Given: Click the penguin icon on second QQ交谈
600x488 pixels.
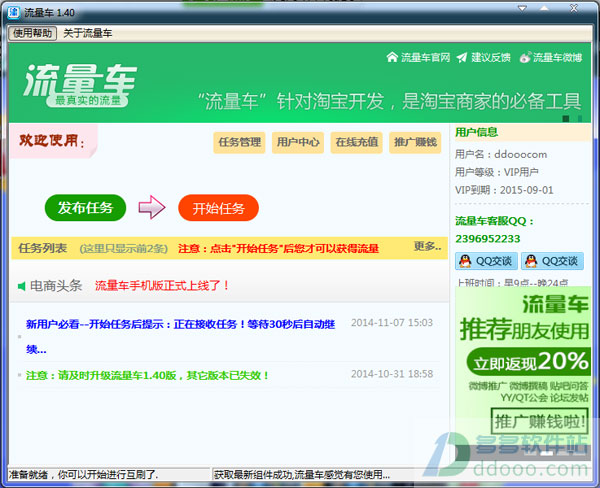Looking at the screenshot, I should click(531, 261).
